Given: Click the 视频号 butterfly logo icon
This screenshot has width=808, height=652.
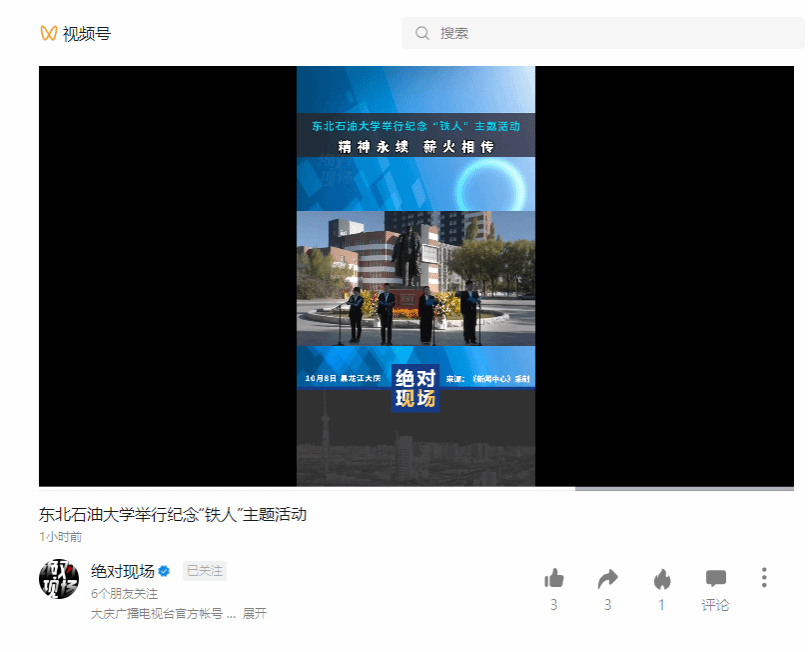Looking at the screenshot, I should [x=48, y=33].
